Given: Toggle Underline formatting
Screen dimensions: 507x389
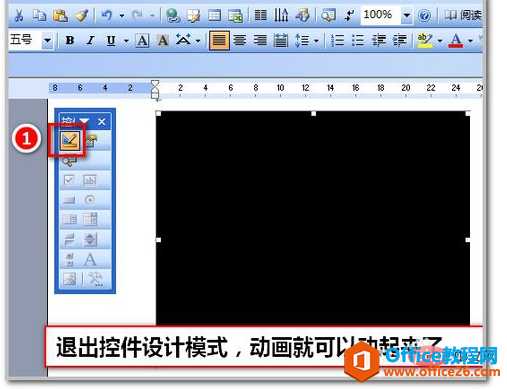Looking at the screenshot, I should (111, 41).
